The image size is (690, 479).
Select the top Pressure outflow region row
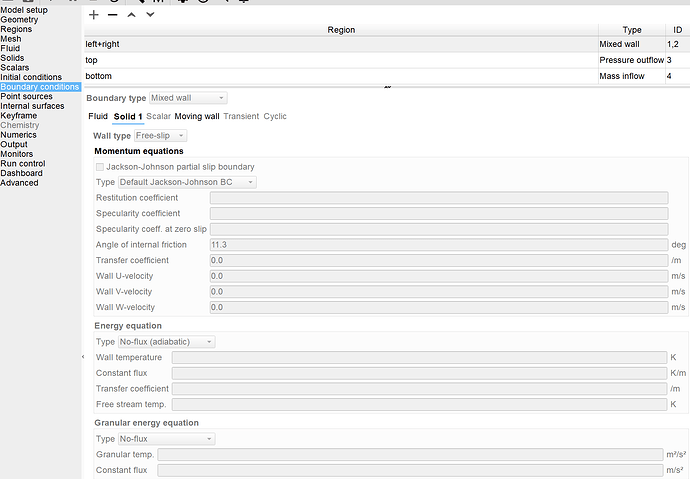tap(387, 60)
